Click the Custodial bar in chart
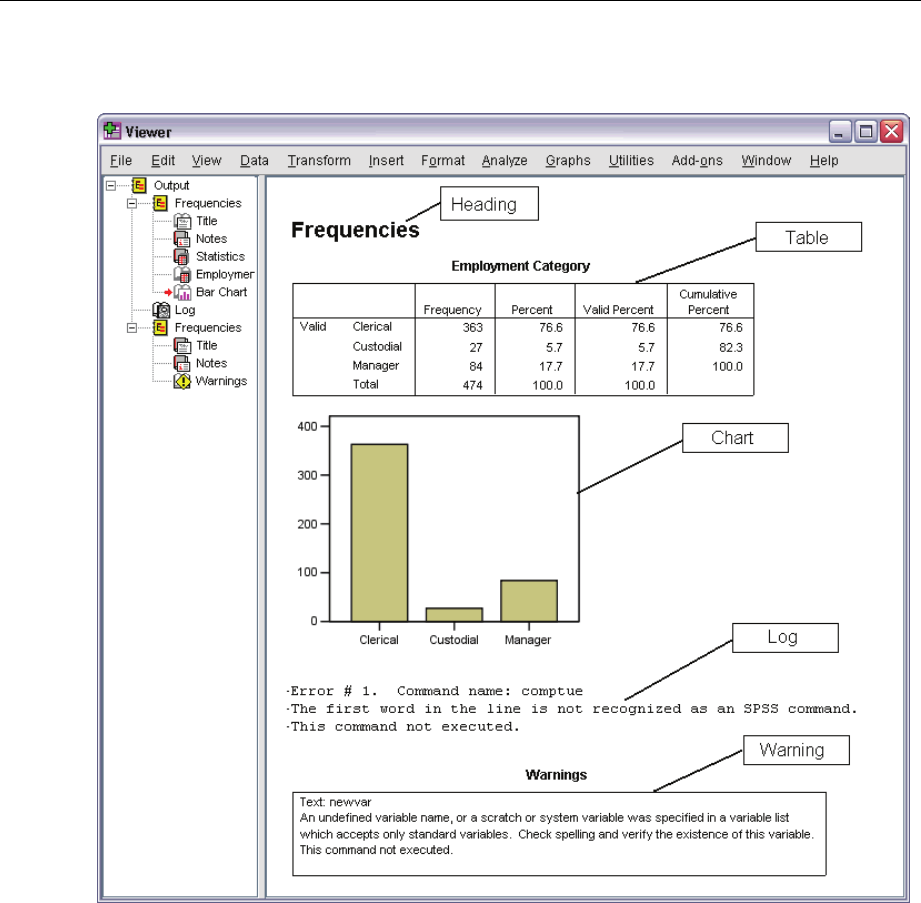 (x=454, y=615)
